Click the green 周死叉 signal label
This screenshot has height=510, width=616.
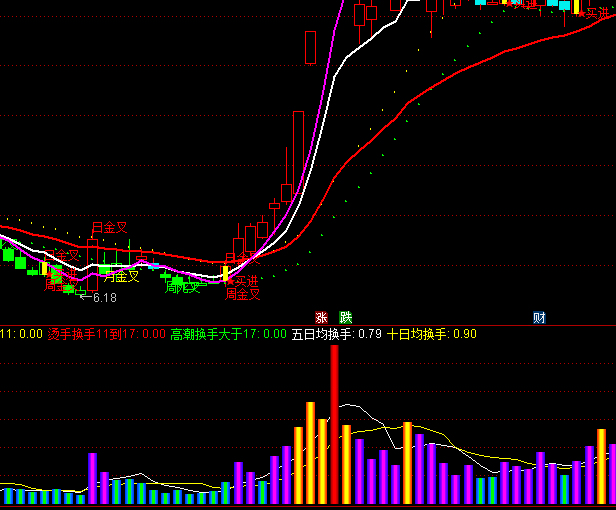point(185,288)
